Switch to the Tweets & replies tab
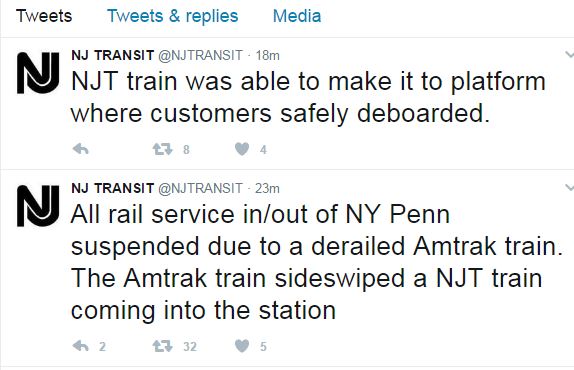Viewport: 574px width, 370px height. click(172, 16)
